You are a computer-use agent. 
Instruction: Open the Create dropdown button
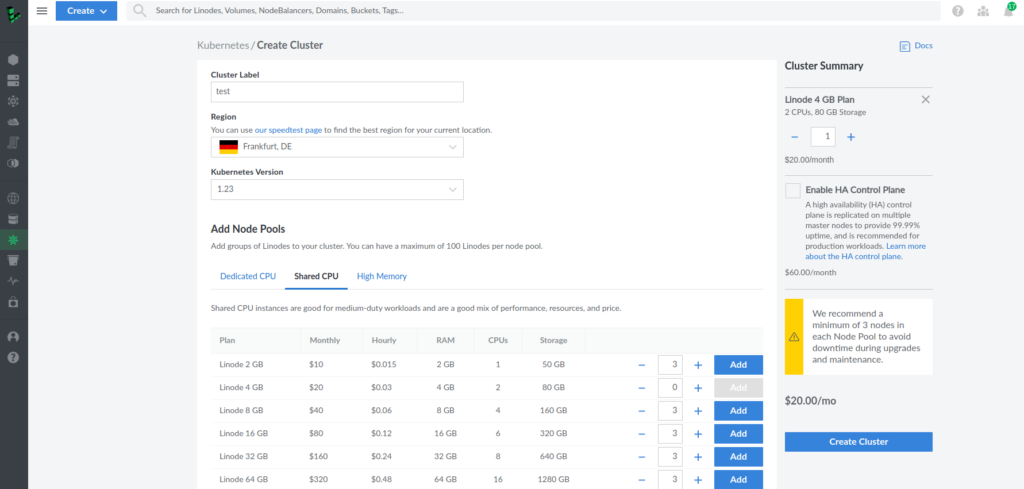pyautogui.click(x=86, y=10)
